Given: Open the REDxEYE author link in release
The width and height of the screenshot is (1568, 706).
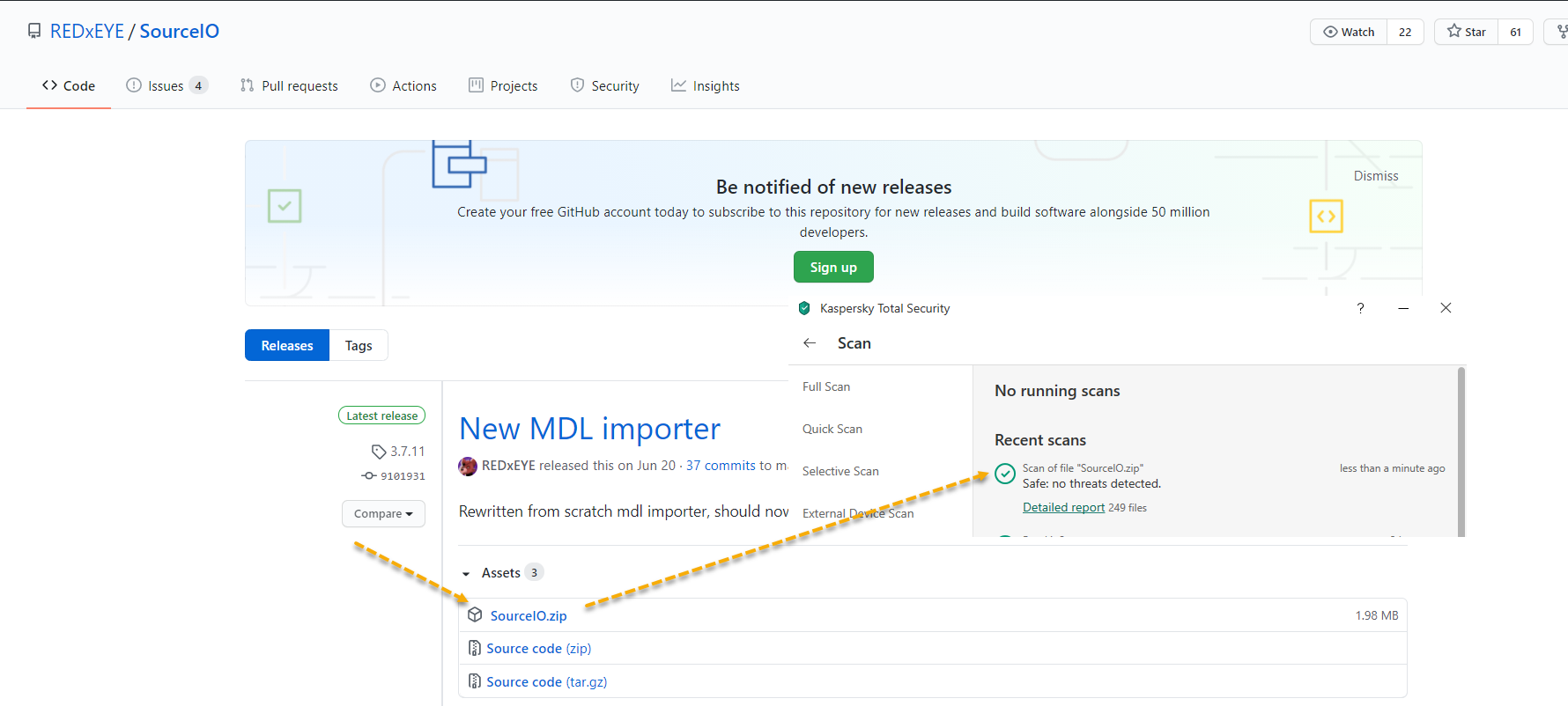Looking at the screenshot, I should pos(508,466).
